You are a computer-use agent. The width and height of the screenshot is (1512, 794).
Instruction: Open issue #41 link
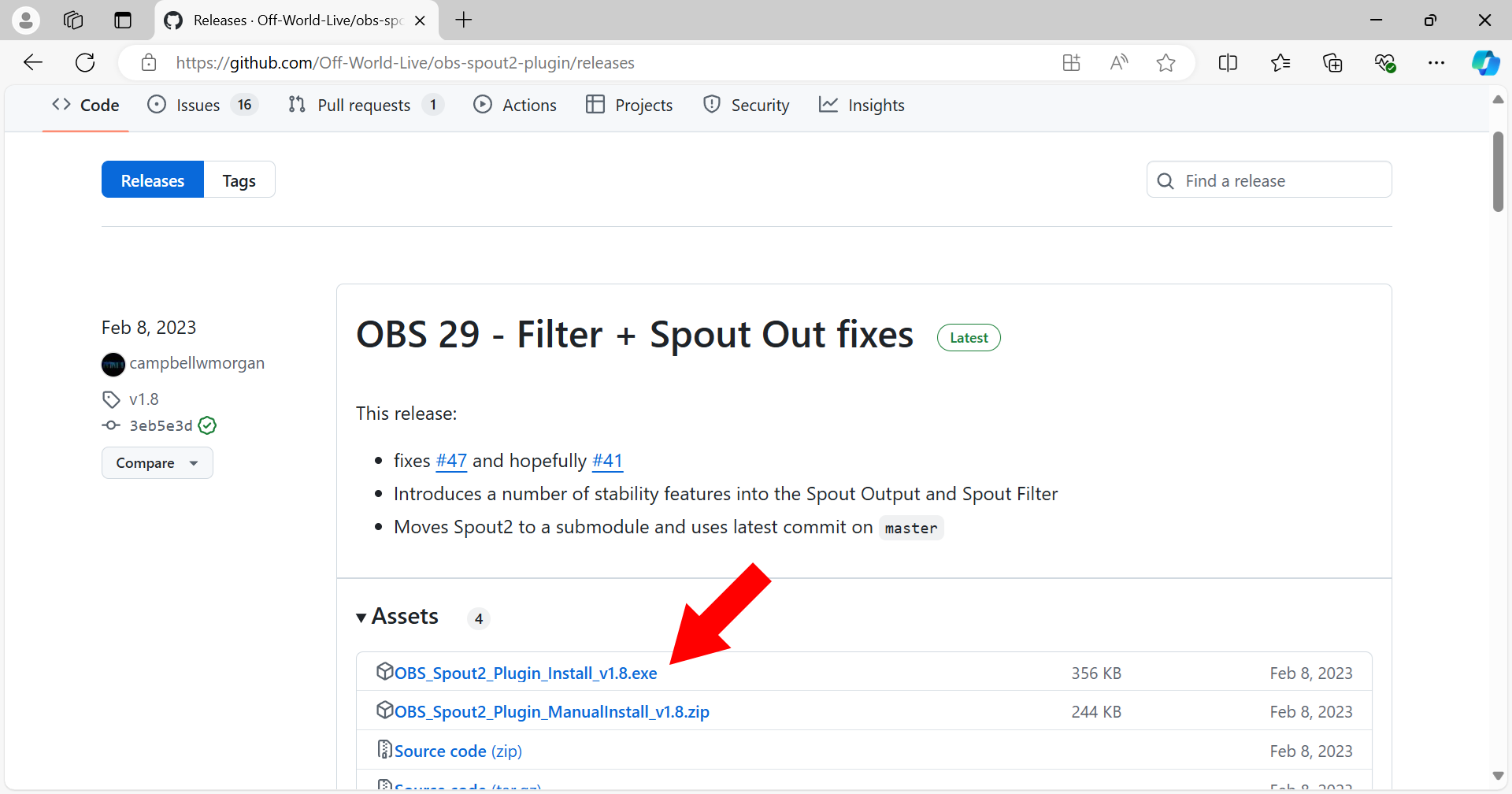click(x=607, y=461)
